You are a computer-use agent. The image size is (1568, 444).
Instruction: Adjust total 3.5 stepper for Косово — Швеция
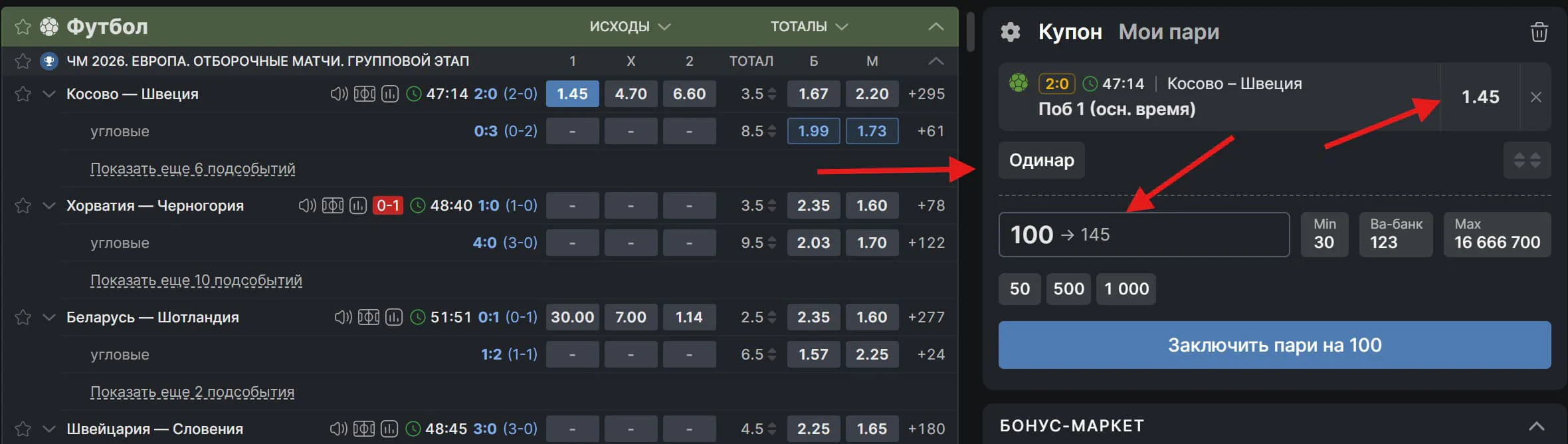(x=771, y=94)
